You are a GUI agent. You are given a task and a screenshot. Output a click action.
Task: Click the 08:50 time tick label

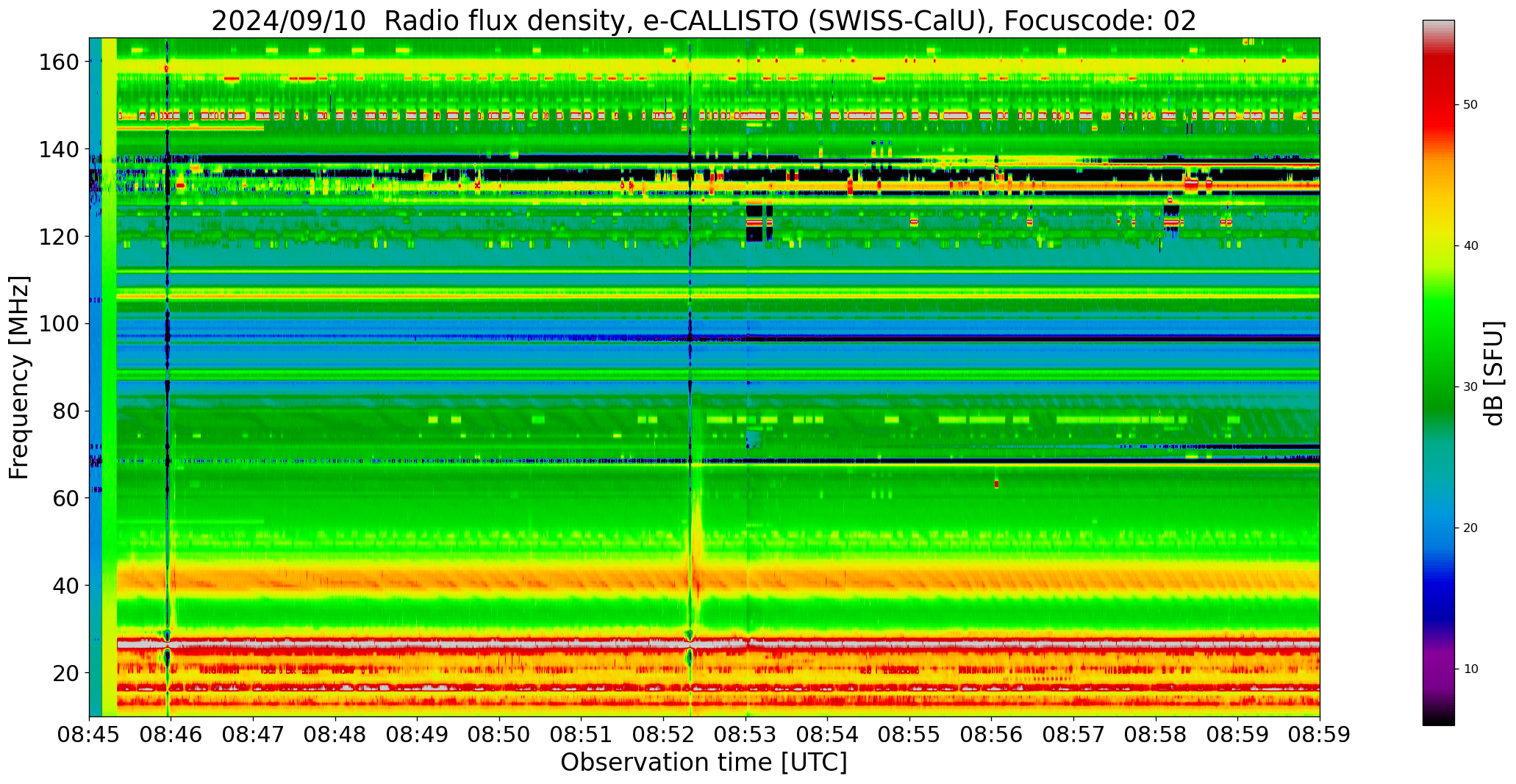[x=500, y=735]
